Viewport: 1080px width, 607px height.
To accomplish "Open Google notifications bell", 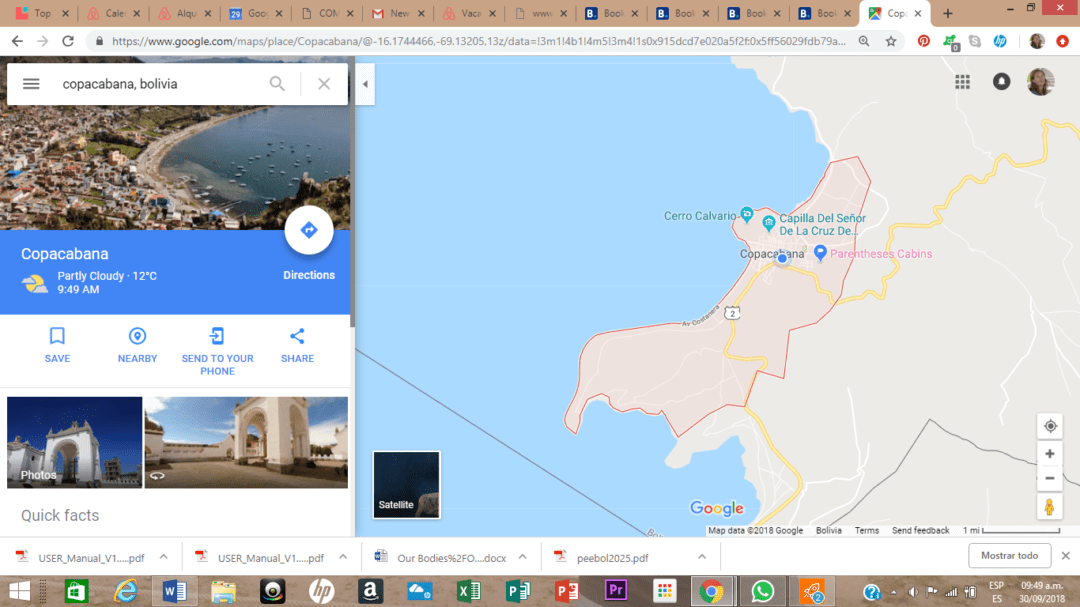I will 1001,82.
